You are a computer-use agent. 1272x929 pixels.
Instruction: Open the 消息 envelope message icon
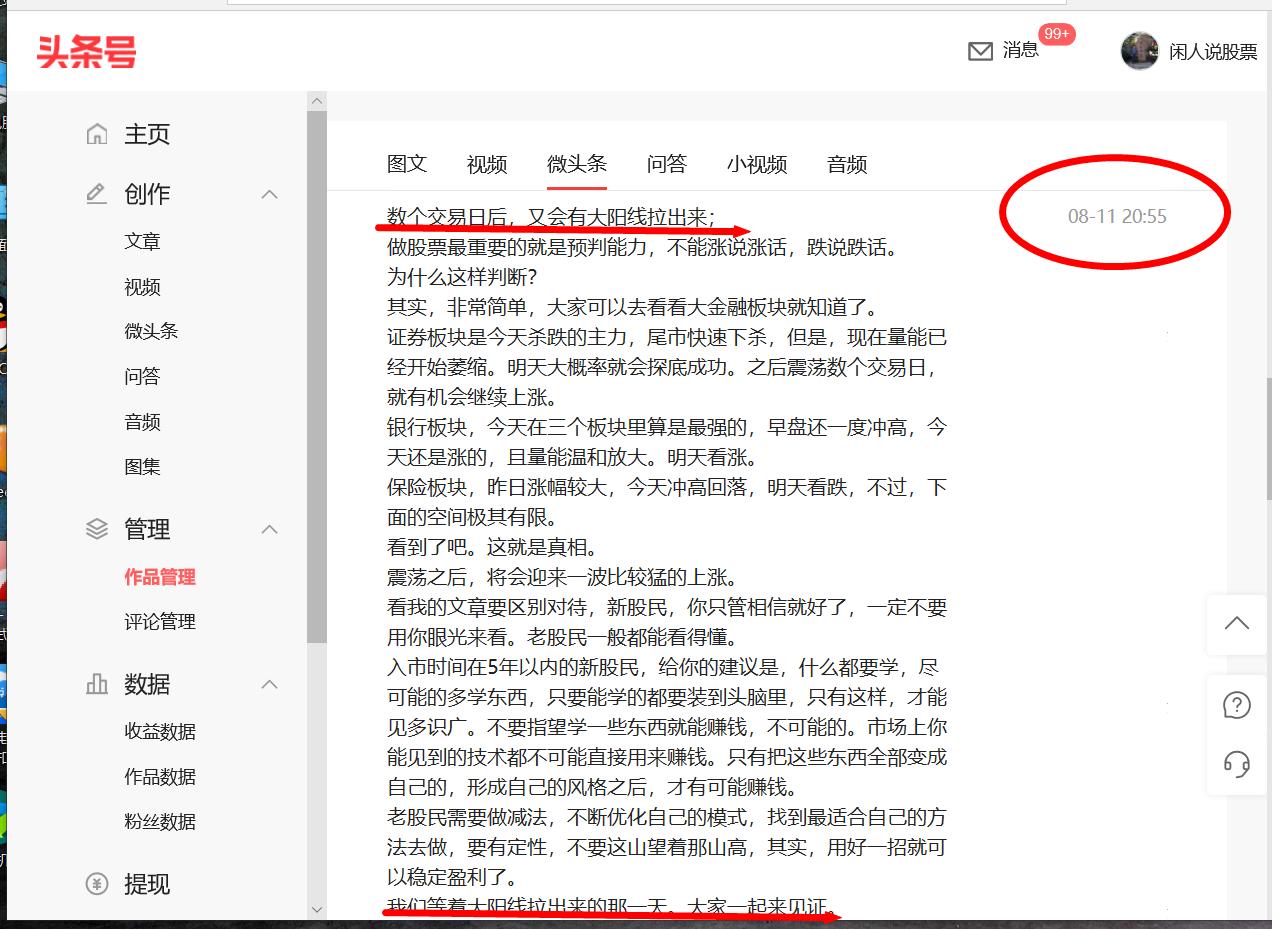coord(981,51)
